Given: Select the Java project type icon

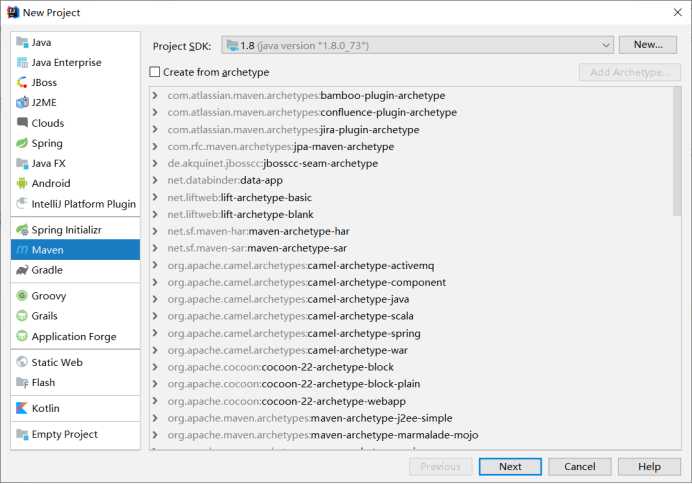Looking at the screenshot, I should coord(22,42).
